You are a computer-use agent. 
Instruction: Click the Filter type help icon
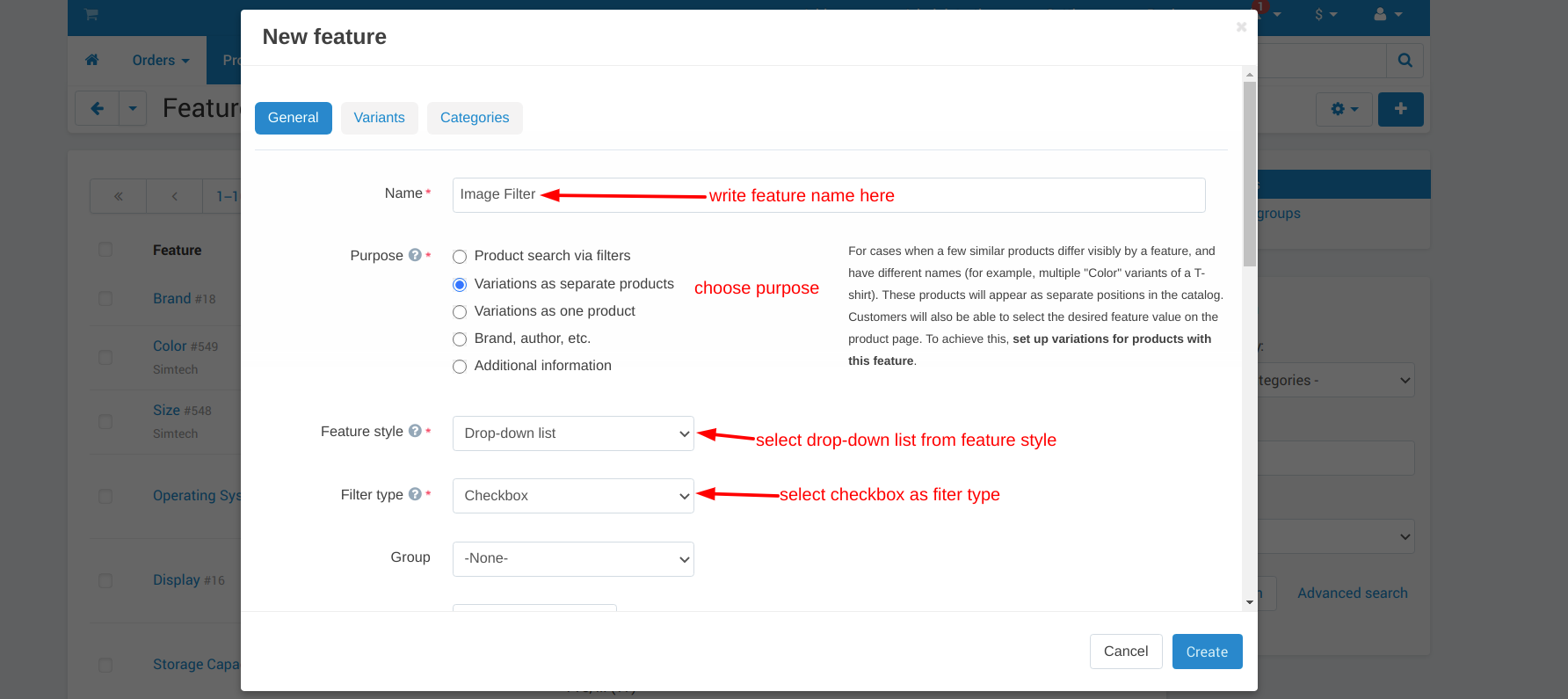(415, 494)
